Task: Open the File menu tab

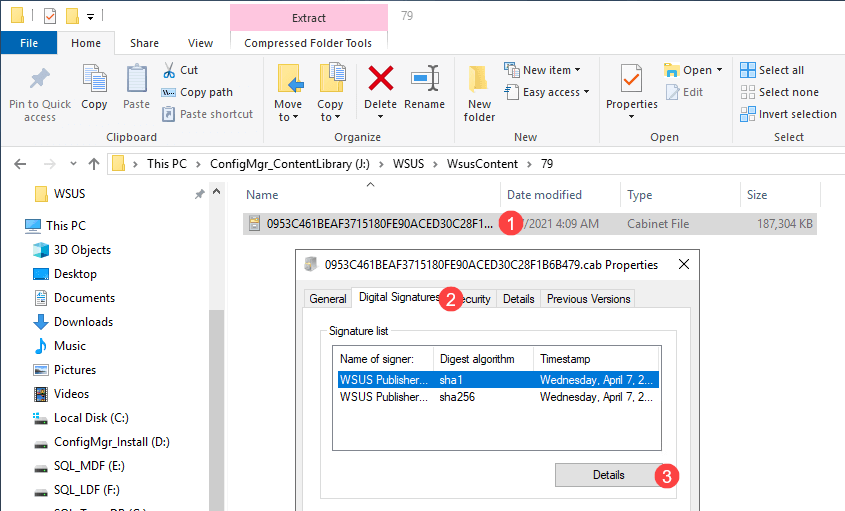Action: pos(29,43)
